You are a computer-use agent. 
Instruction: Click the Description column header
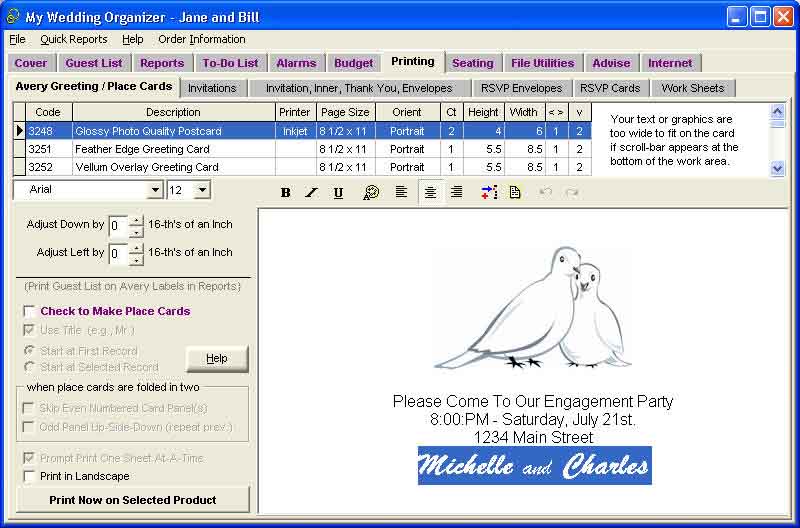click(173, 112)
